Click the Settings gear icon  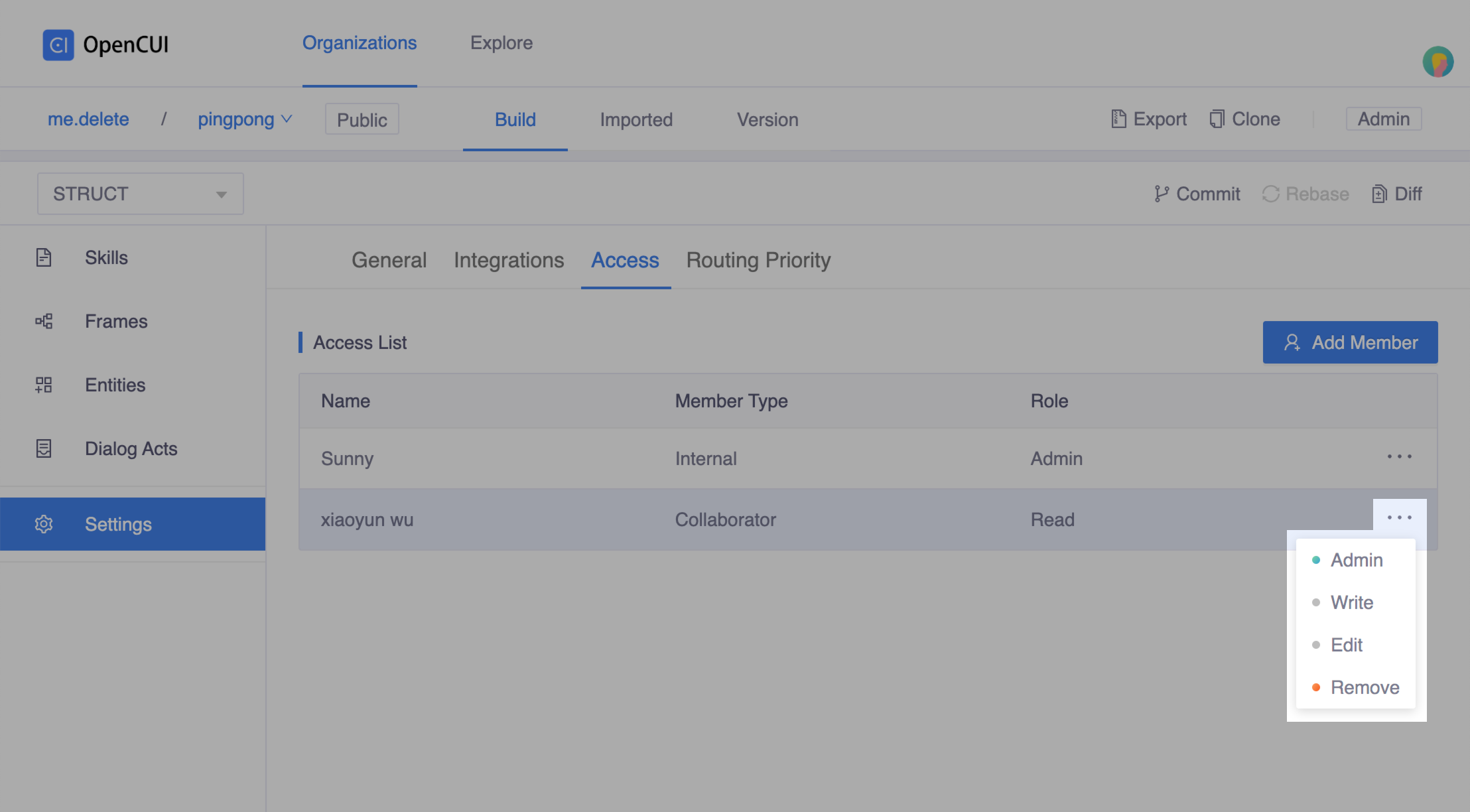click(44, 524)
